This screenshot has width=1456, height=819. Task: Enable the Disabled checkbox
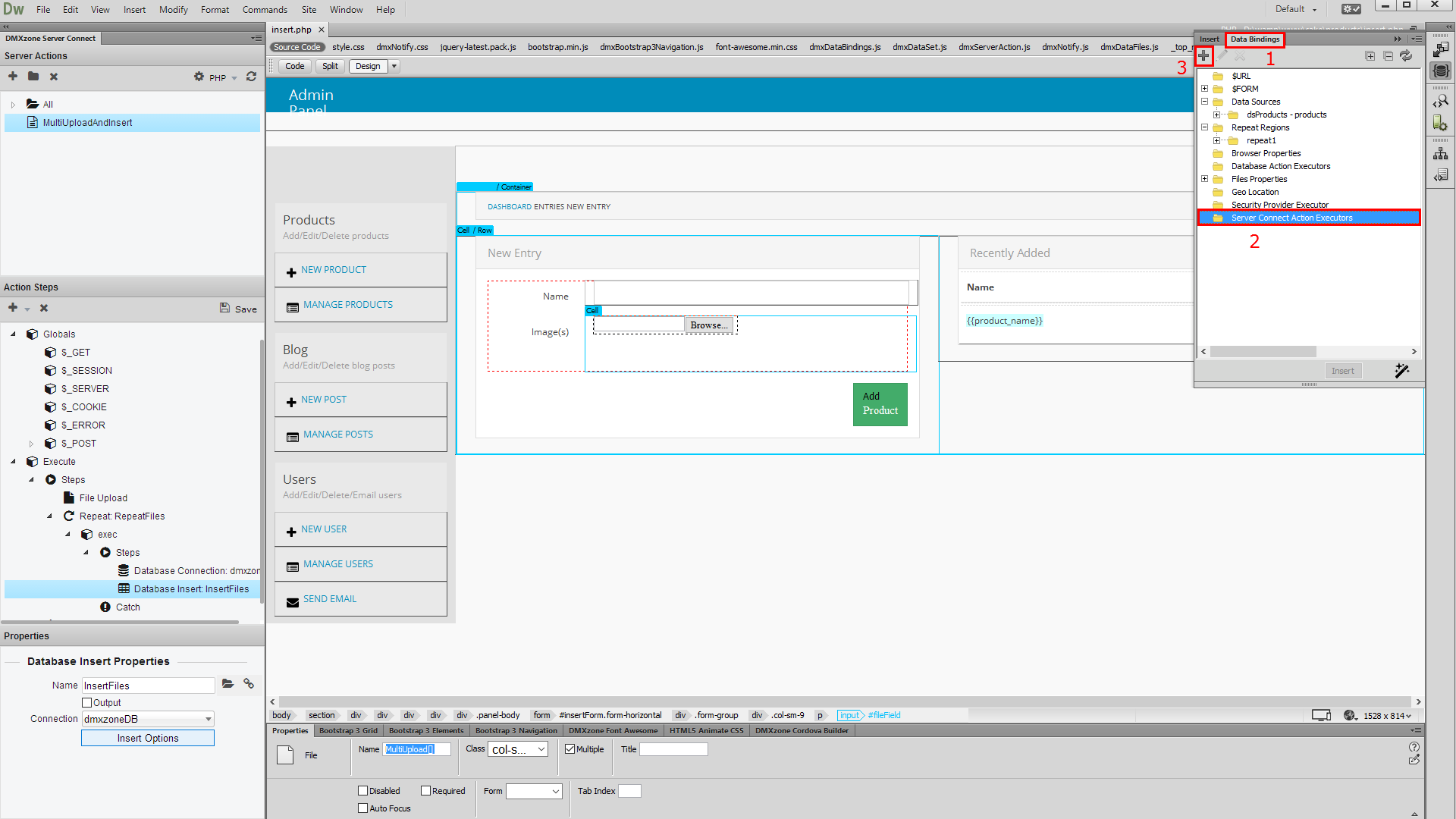click(x=363, y=791)
